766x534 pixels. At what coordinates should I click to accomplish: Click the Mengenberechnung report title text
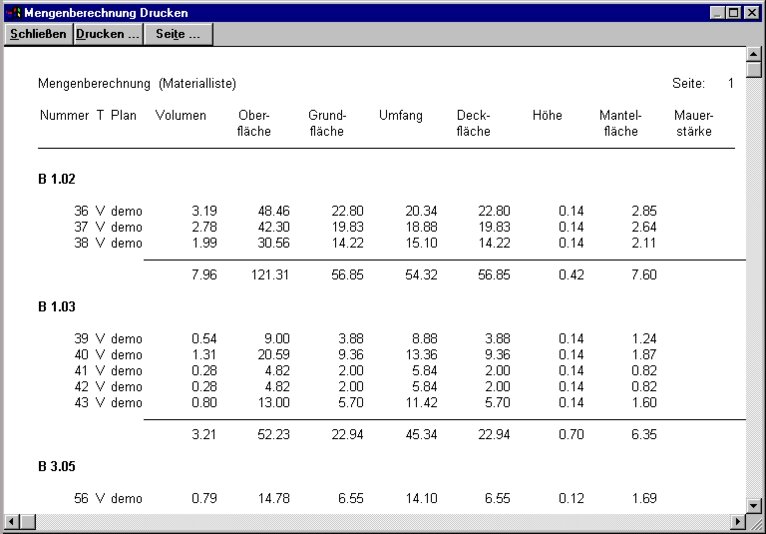(x=94, y=84)
